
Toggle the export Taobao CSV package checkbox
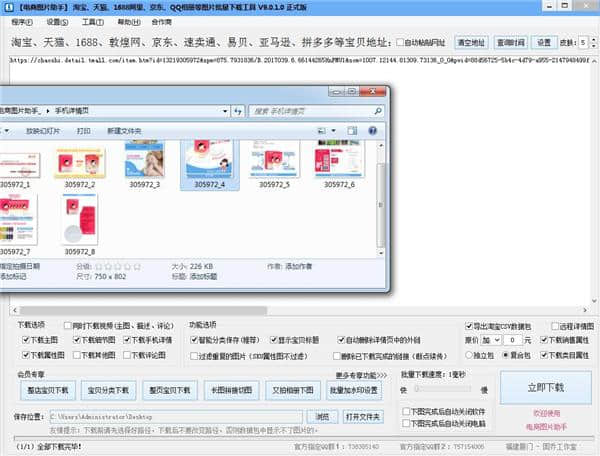pos(469,326)
